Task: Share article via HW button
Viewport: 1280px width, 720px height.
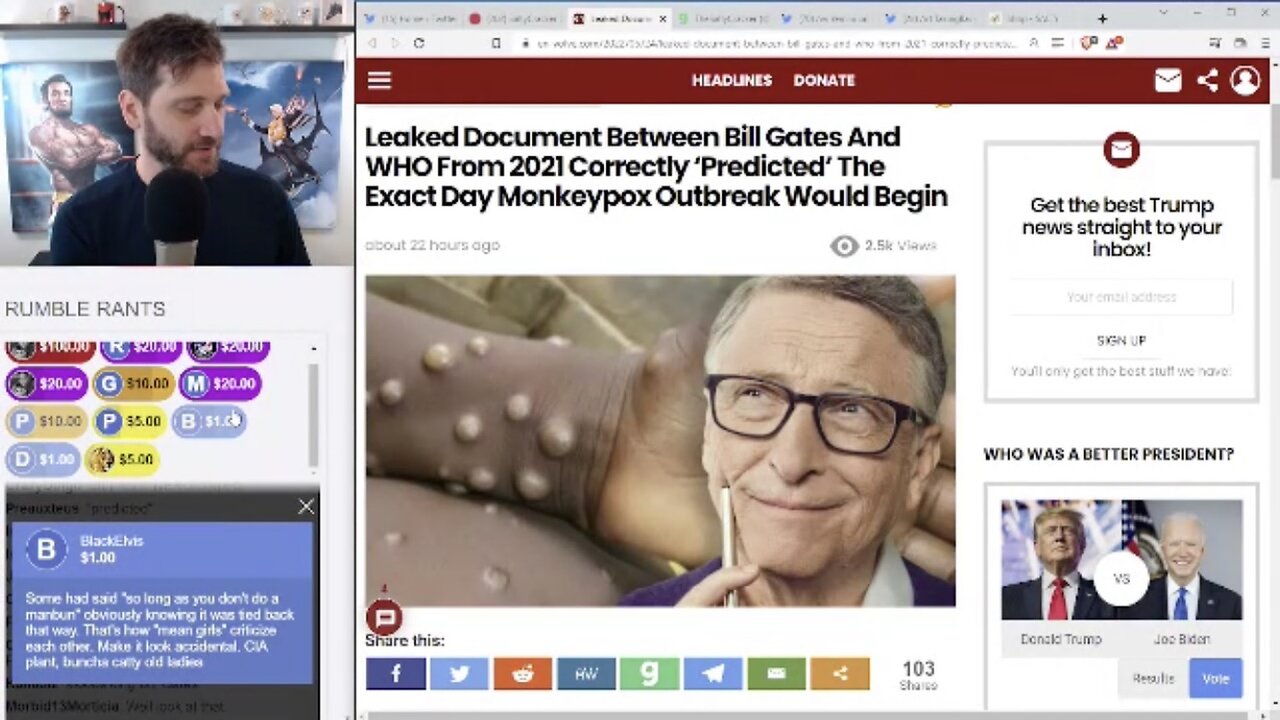Action: click(x=586, y=674)
